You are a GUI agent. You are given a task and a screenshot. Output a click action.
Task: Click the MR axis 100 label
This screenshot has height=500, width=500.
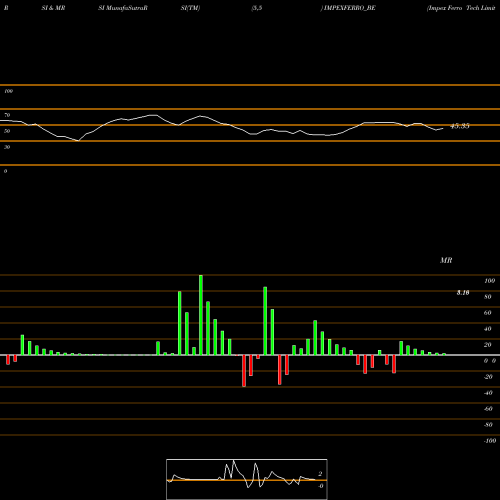coord(490,281)
